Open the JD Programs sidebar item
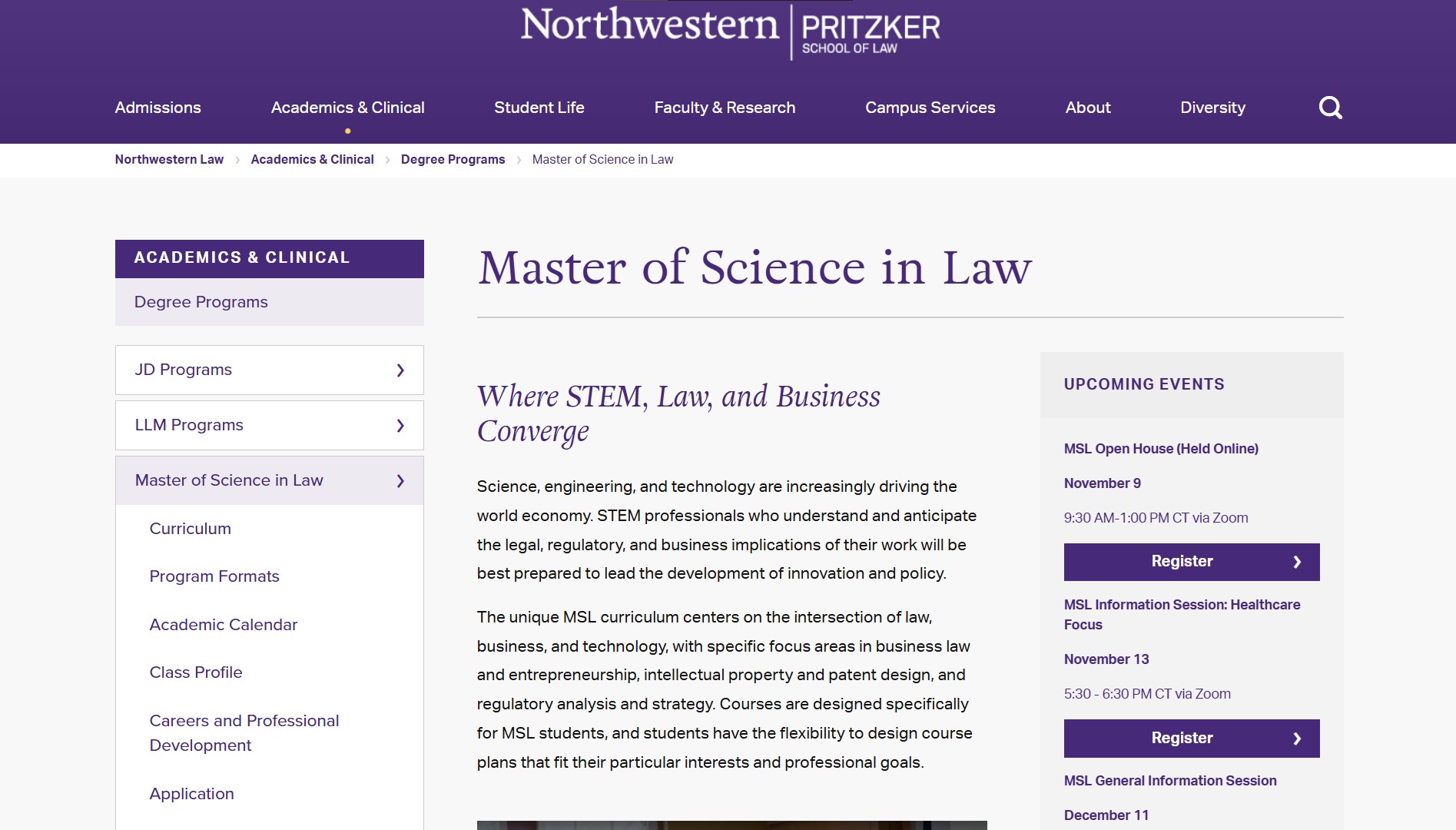Screen dimensions: 1456x830 click(270, 370)
